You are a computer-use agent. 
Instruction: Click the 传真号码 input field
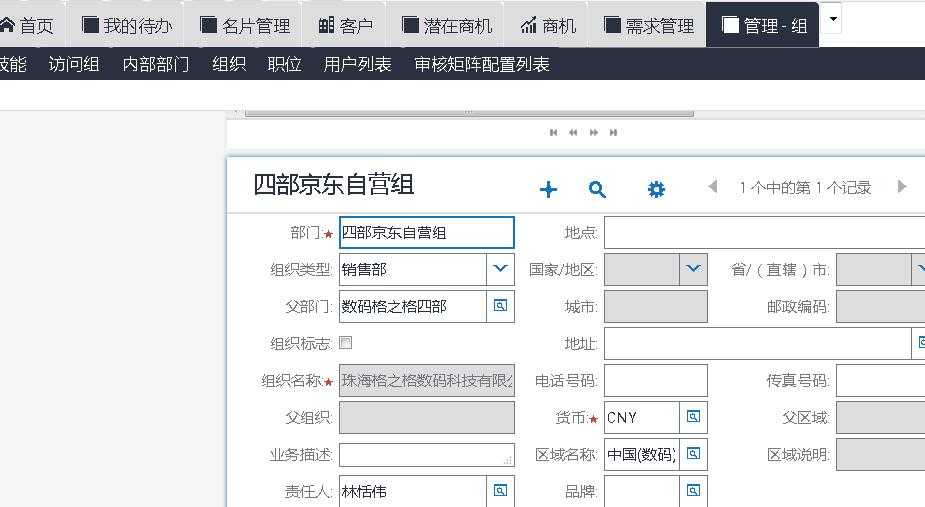881,381
